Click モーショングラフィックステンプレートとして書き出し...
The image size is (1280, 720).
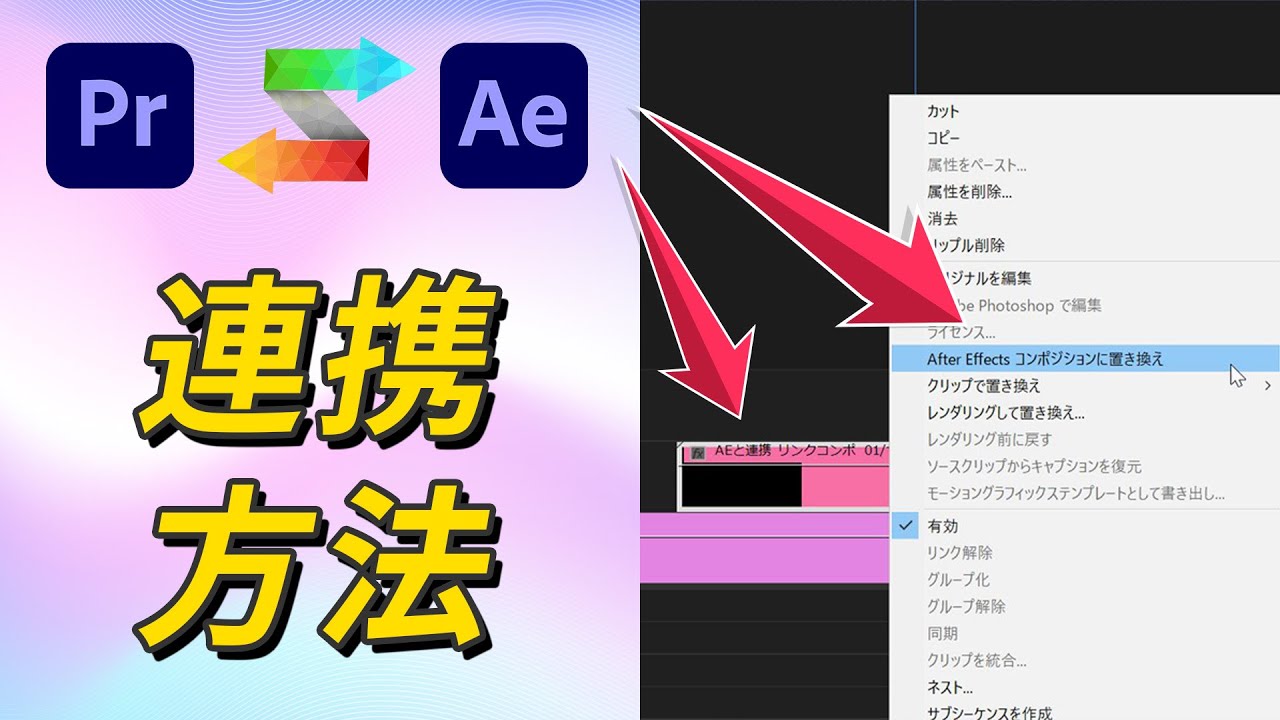click(x=1076, y=494)
